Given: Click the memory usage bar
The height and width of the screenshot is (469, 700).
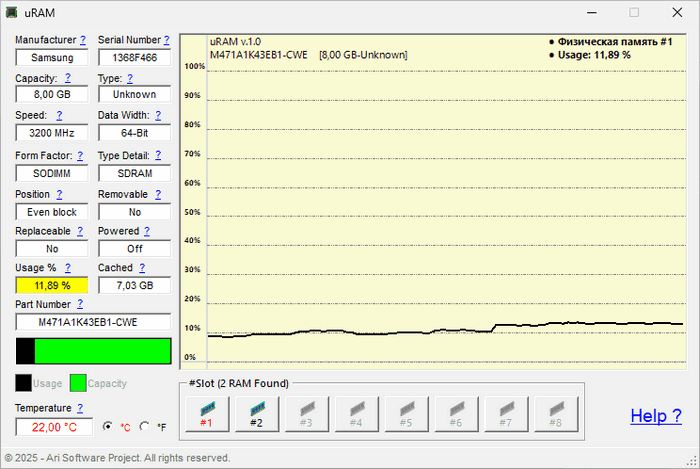Looking at the screenshot, I should point(93,351).
